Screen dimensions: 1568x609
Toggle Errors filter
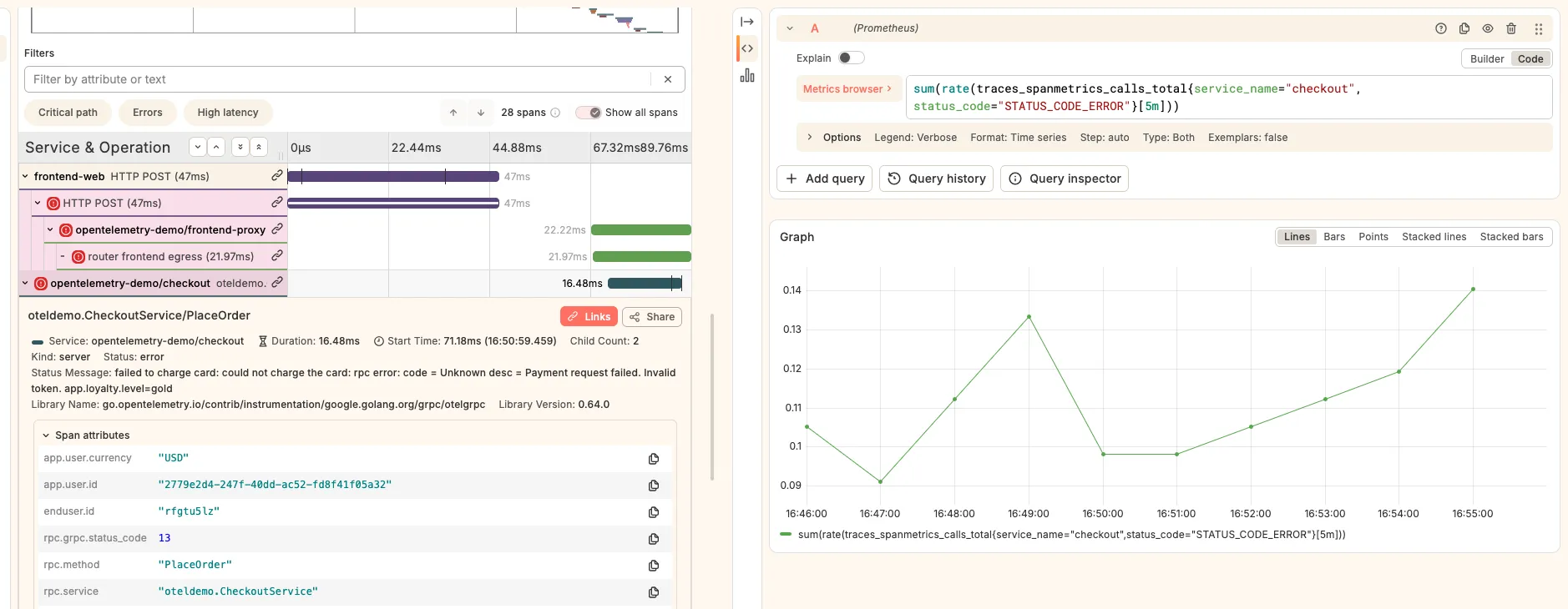pos(148,113)
